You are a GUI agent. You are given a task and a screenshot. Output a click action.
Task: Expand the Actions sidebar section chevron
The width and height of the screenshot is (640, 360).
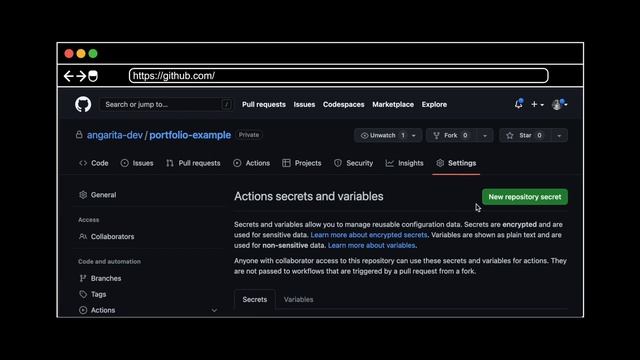[214, 311]
